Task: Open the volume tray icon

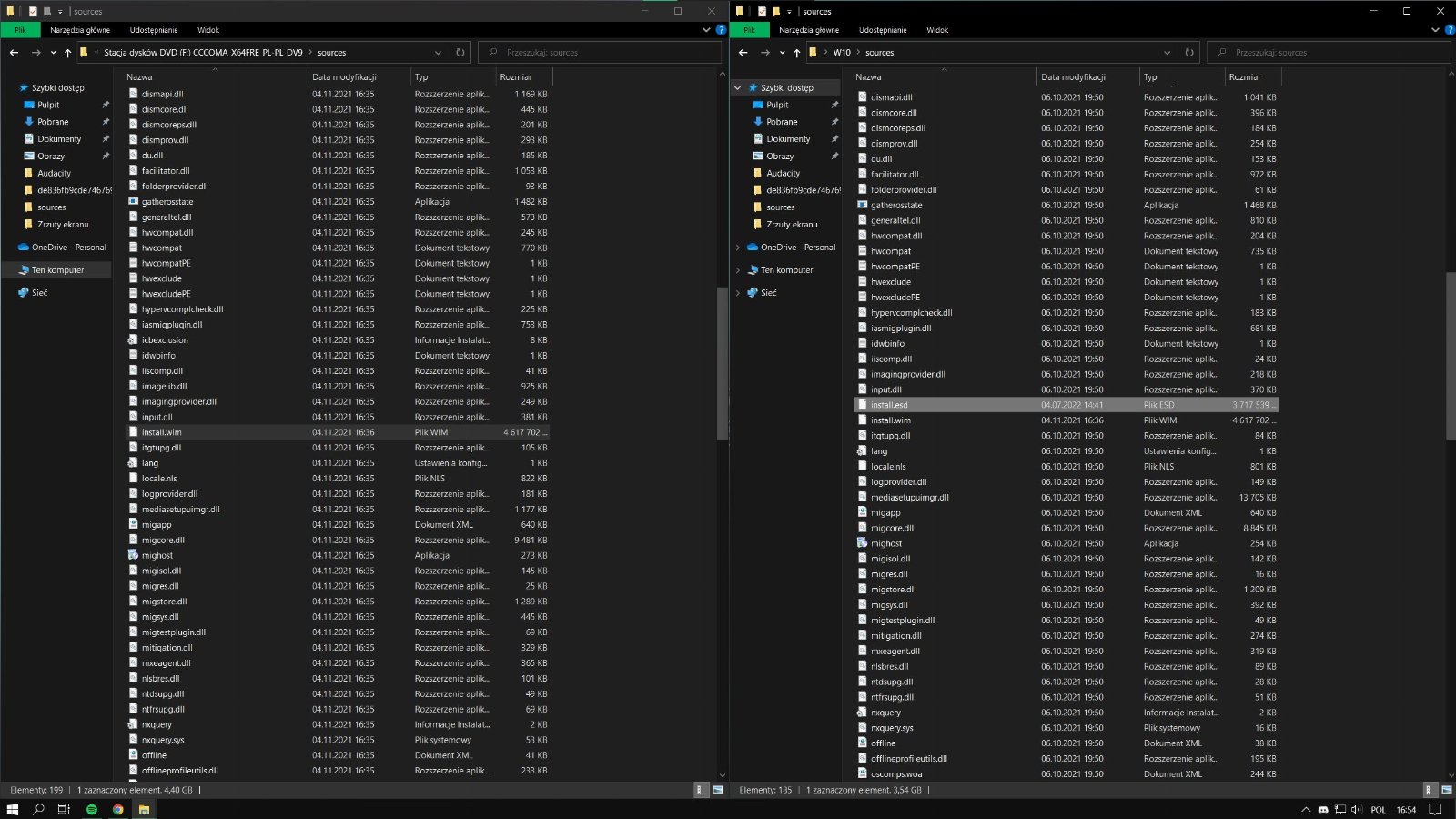Action: 1356,809
